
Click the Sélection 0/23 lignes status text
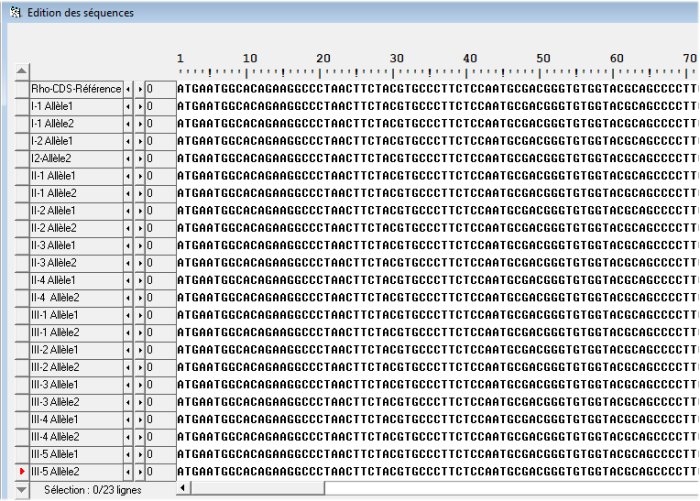coord(93,490)
